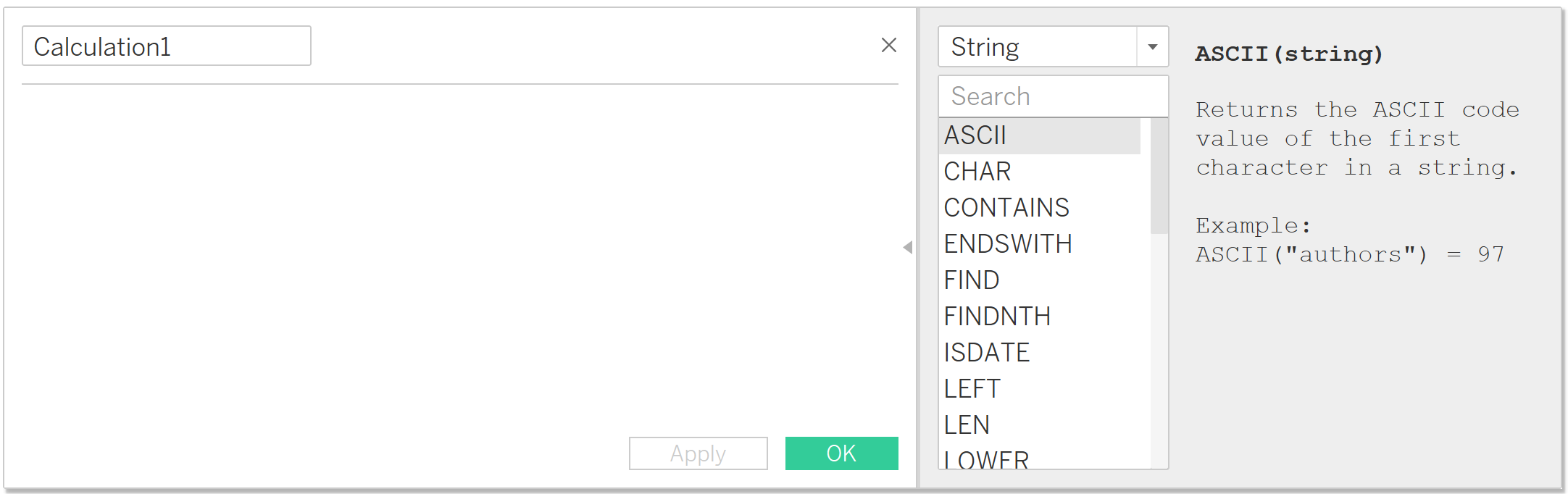Select the LEN function
Viewport: 1568px width, 494px height.
[967, 425]
